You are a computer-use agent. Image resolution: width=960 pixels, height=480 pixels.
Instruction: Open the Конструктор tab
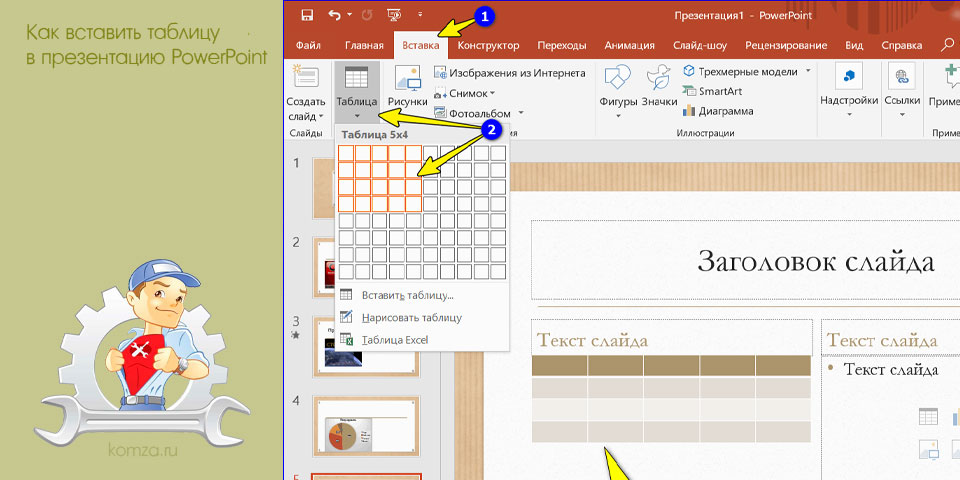pyautogui.click(x=489, y=45)
